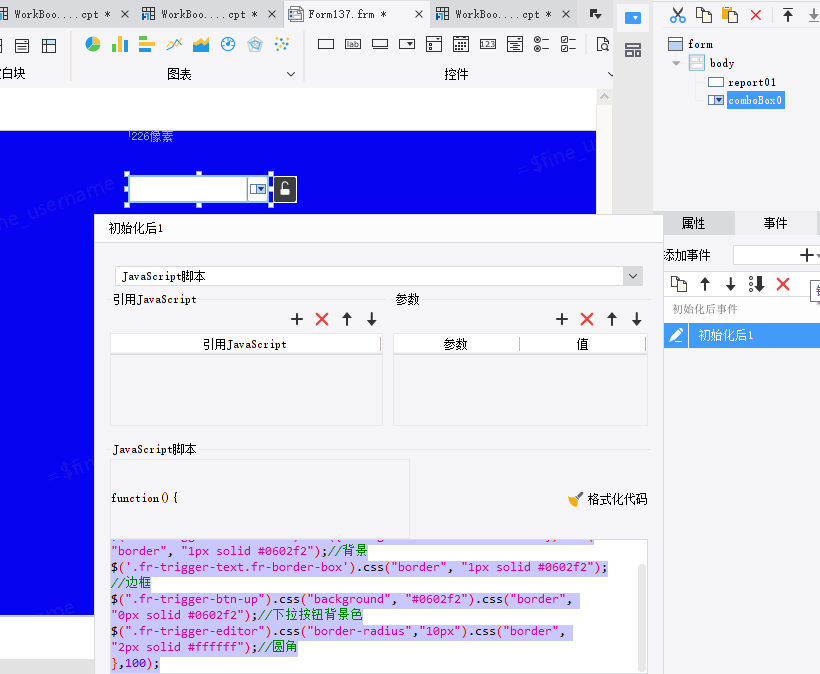Insert an area chart
The image size is (820, 674).
[x=201, y=44]
